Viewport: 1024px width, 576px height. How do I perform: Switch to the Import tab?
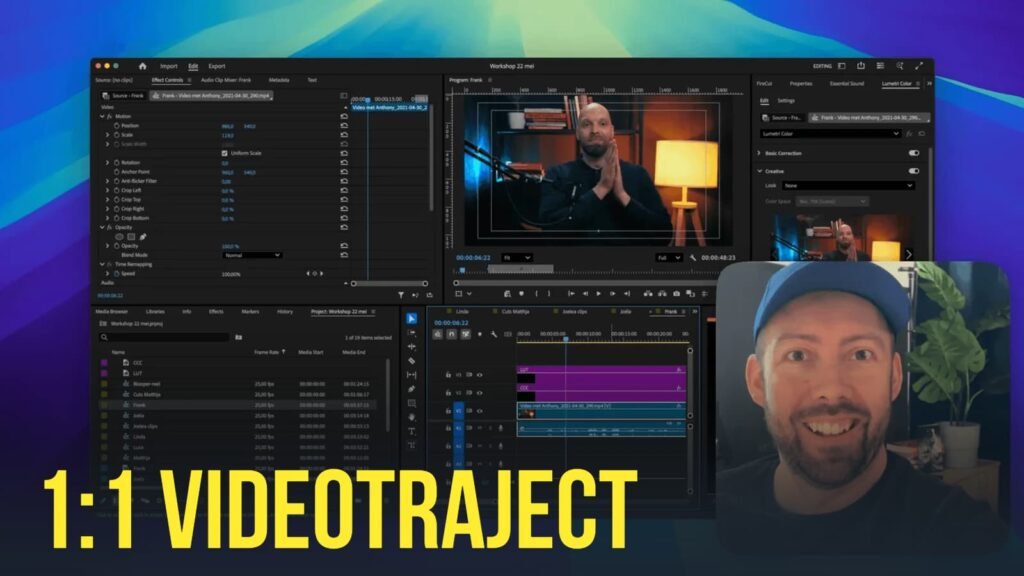click(168, 66)
